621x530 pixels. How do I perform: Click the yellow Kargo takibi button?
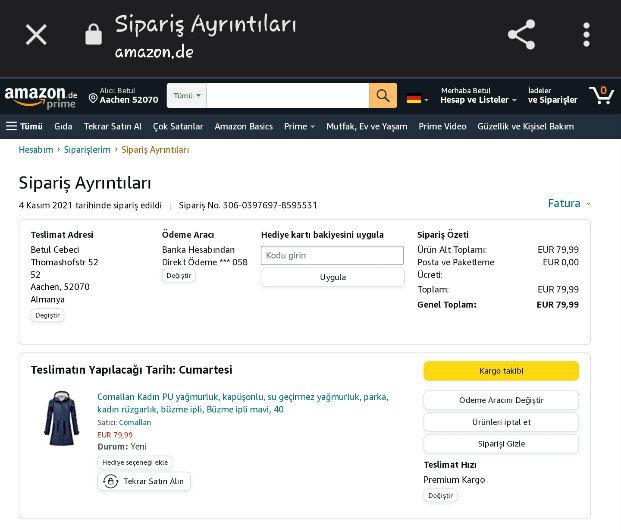[501, 371]
